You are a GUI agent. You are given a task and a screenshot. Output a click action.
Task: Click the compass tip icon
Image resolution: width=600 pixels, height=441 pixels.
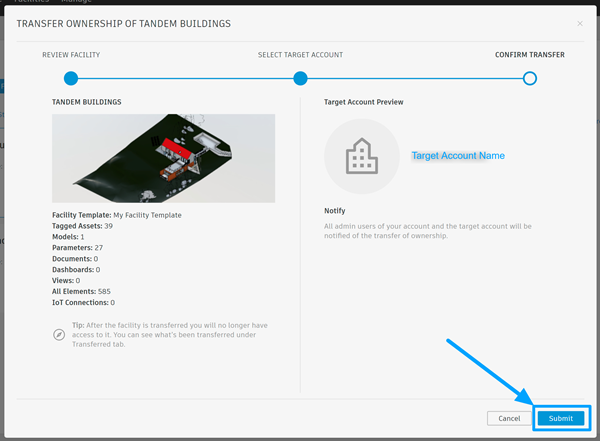point(59,335)
